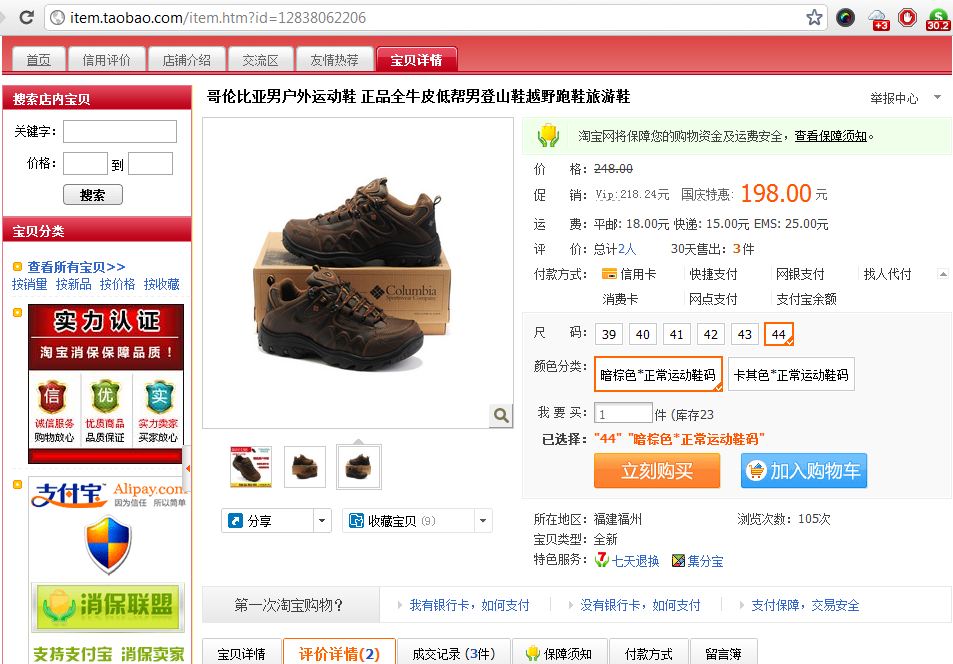Expand the 收藏宝贝 dropdown arrow

tap(483, 520)
